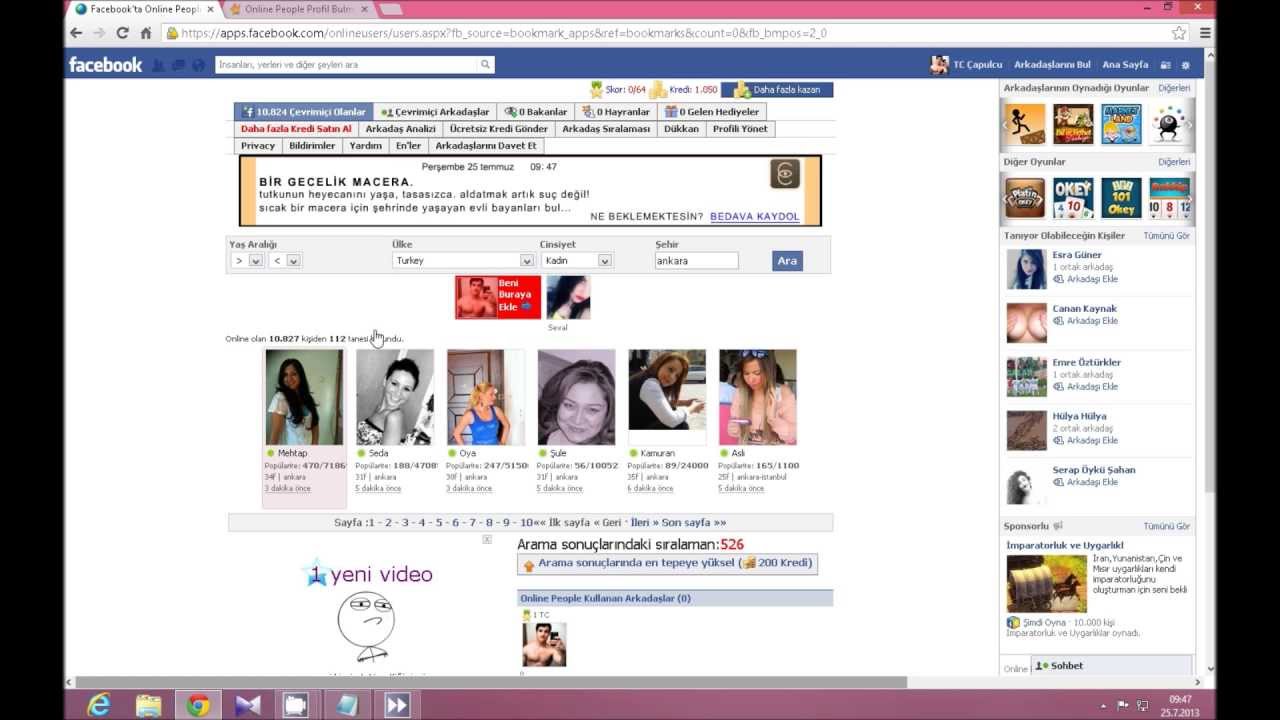
Task: Click Daha fazla kazan button
Action: (777, 90)
